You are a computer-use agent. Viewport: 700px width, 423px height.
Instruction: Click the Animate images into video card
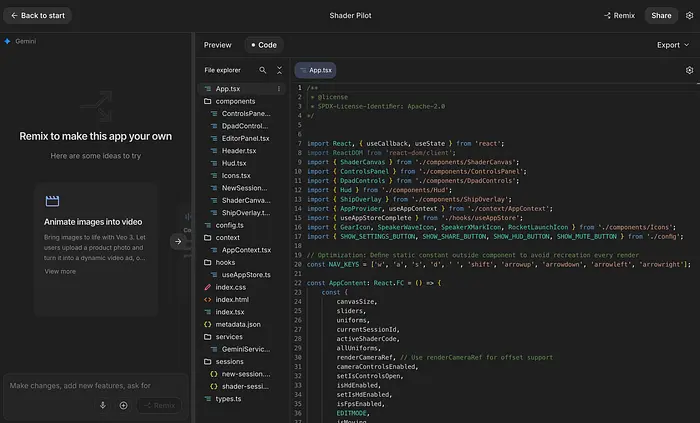[x=96, y=249]
